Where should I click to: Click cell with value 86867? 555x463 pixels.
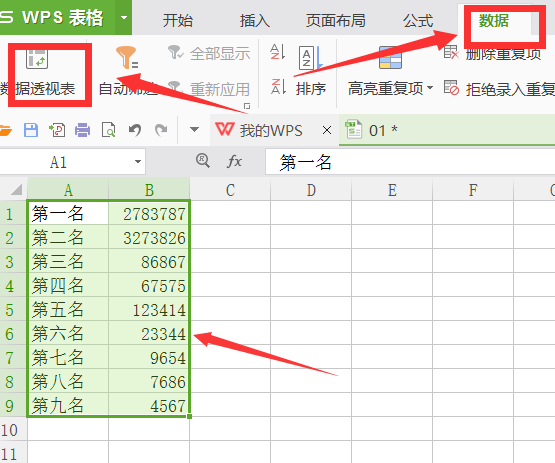pos(149,261)
